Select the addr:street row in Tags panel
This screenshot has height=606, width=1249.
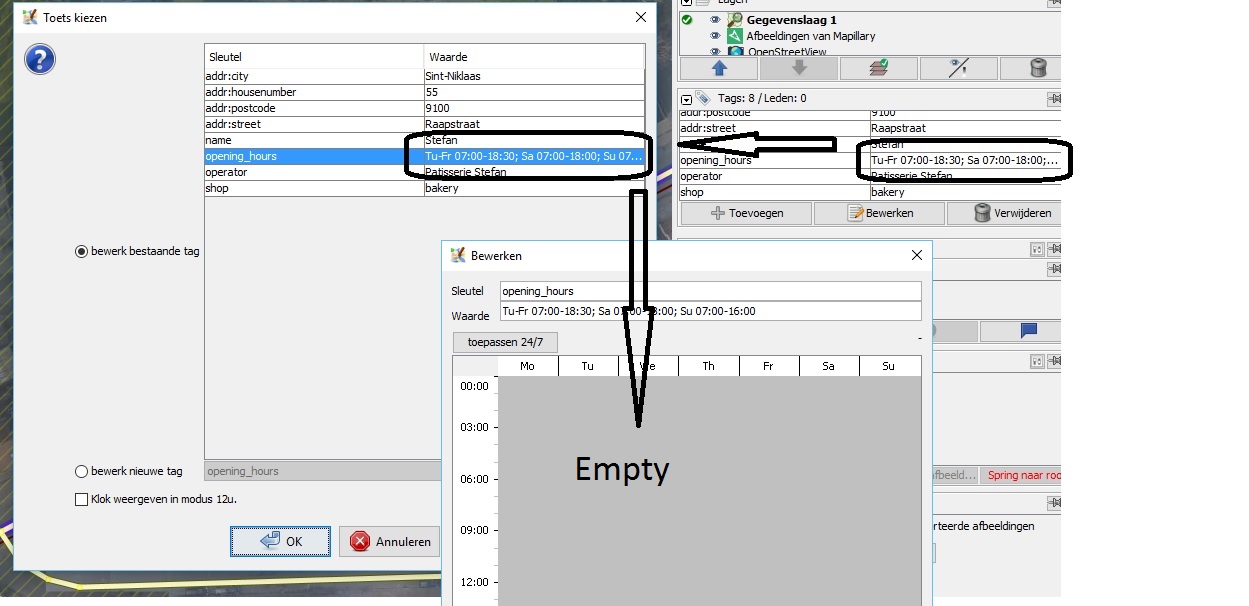click(870, 128)
